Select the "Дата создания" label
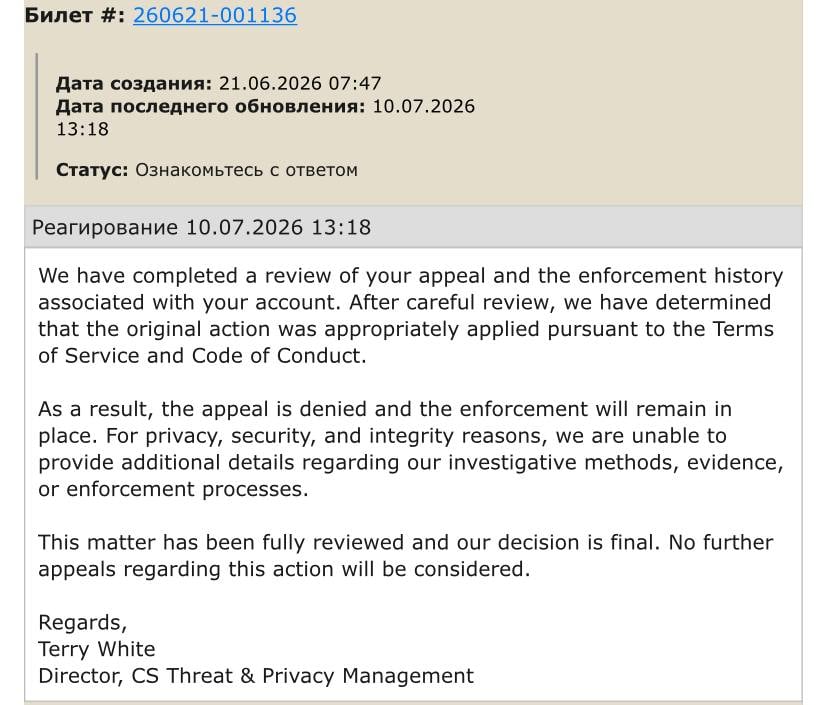 click(134, 83)
